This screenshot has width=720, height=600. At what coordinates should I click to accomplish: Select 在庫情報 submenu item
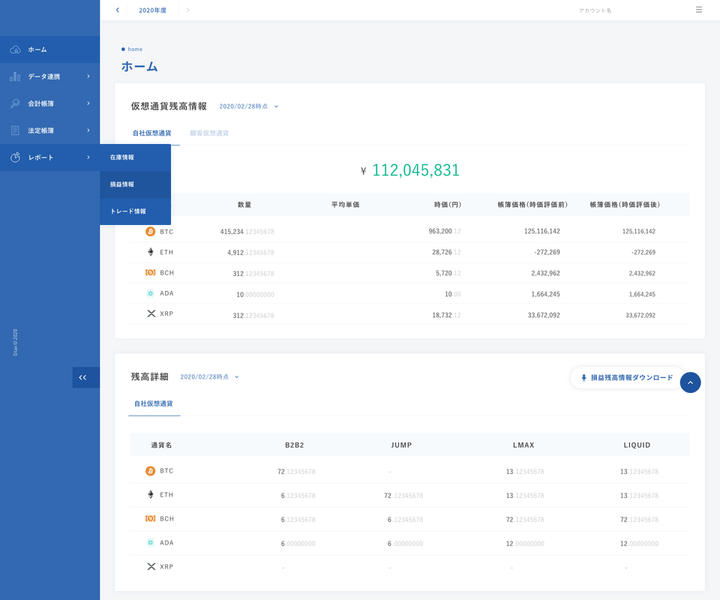coord(135,157)
